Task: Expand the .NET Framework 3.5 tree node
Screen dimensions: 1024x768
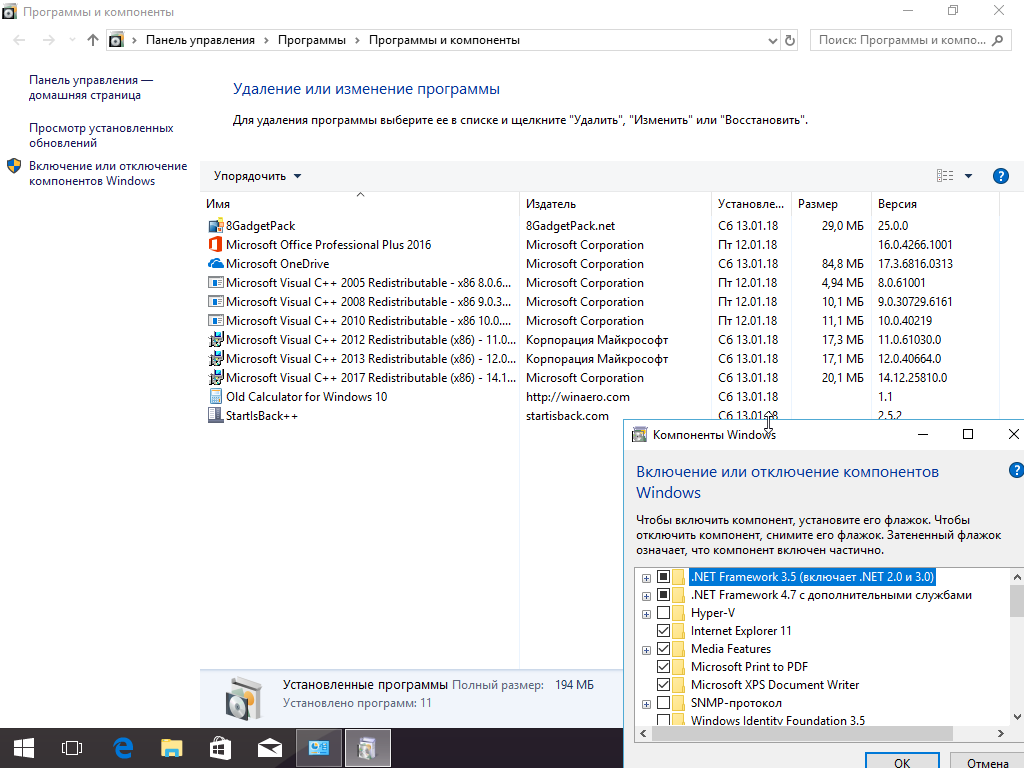Action: pos(646,578)
